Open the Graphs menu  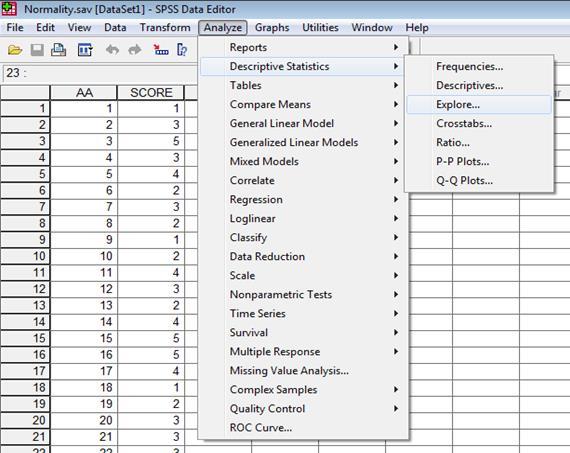click(x=272, y=27)
